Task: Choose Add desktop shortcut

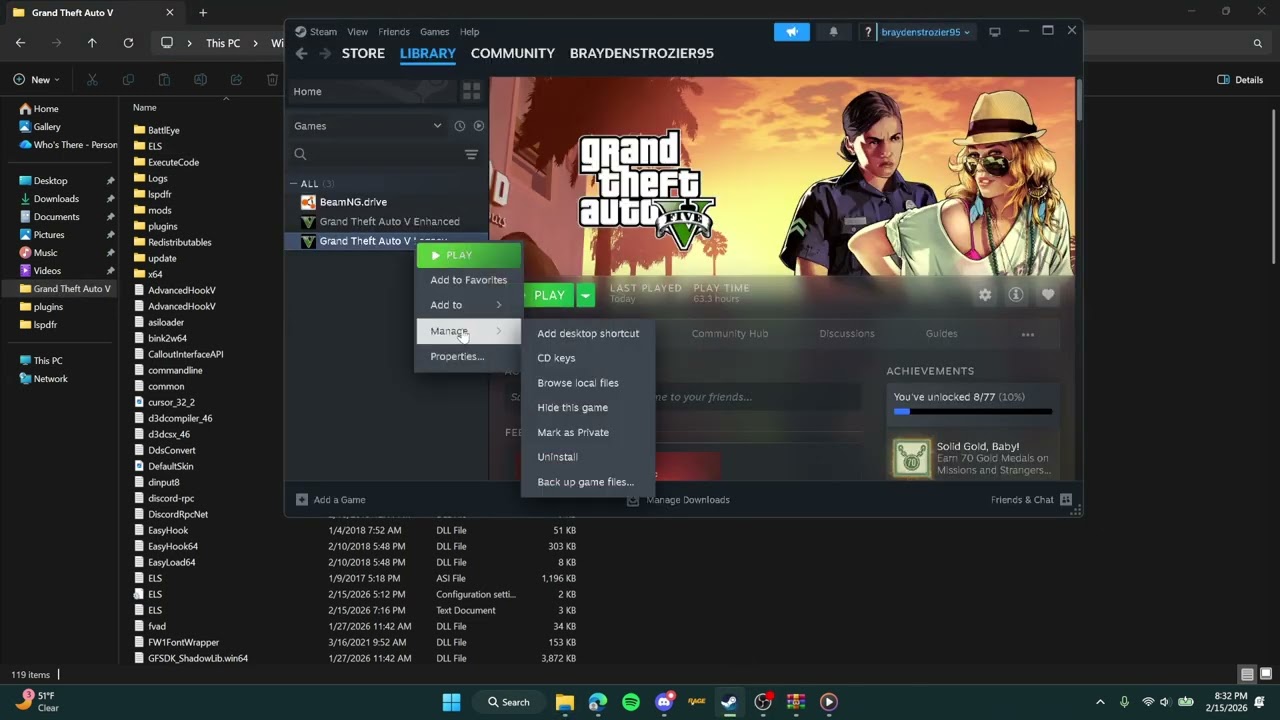Action: 588,333
